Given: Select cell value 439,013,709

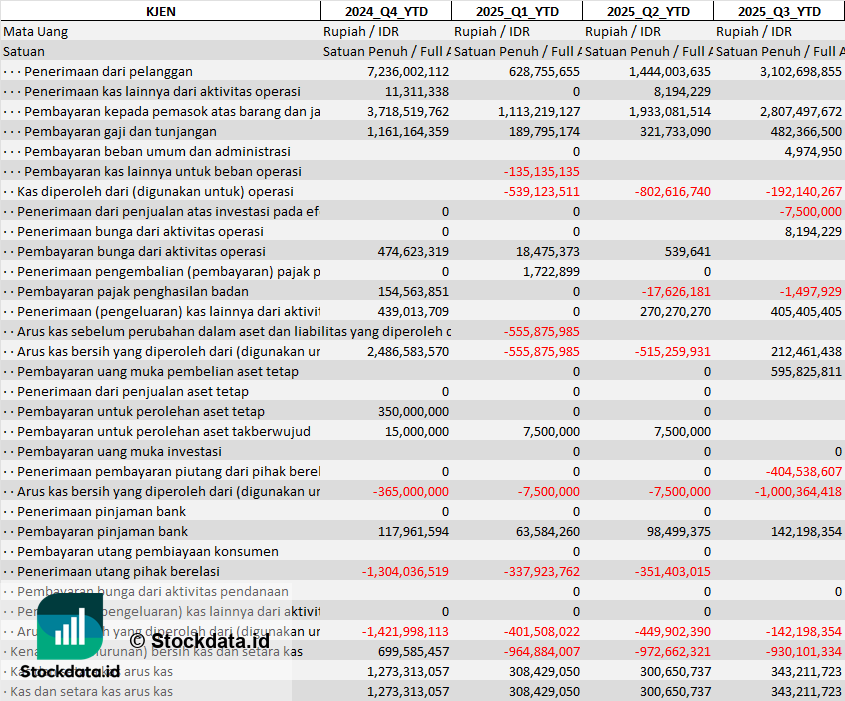Looking at the screenshot, I should (413, 311).
